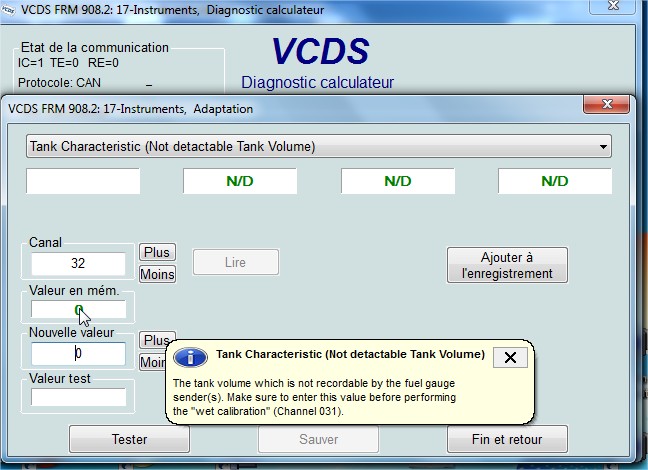Click the Sauver button
This screenshot has height=470, width=648.
(319, 439)
